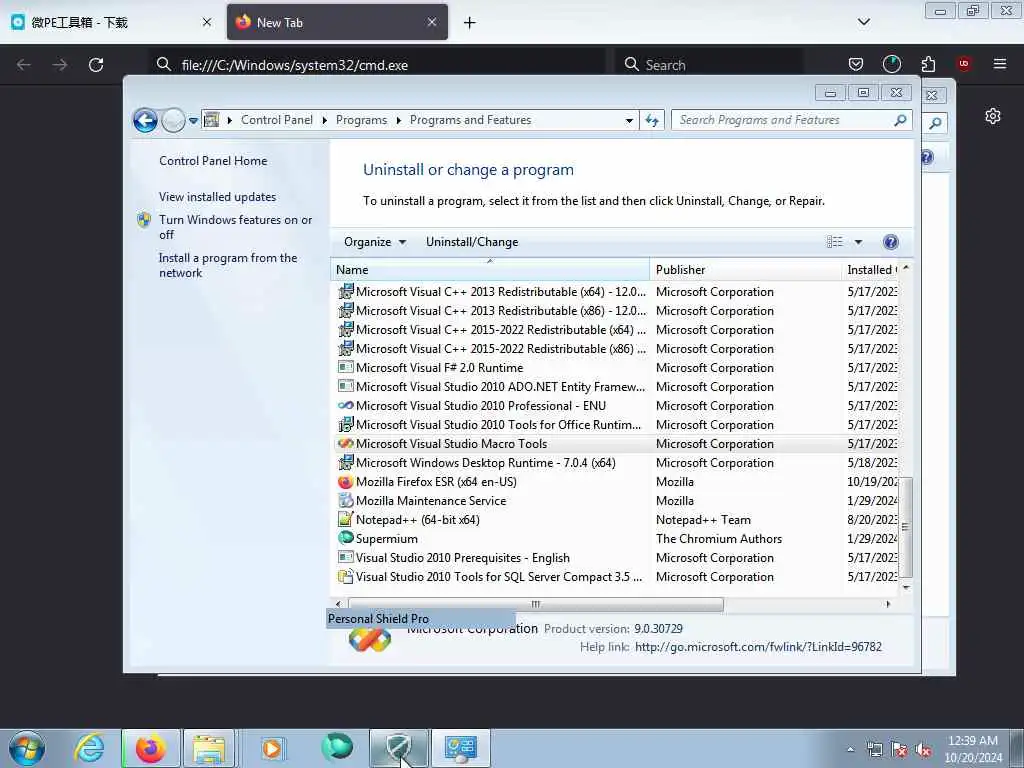The width and height of the screenshot is (1024, 768).
Task: Click the Supermium icon in program list
Action: pos(345,538)
